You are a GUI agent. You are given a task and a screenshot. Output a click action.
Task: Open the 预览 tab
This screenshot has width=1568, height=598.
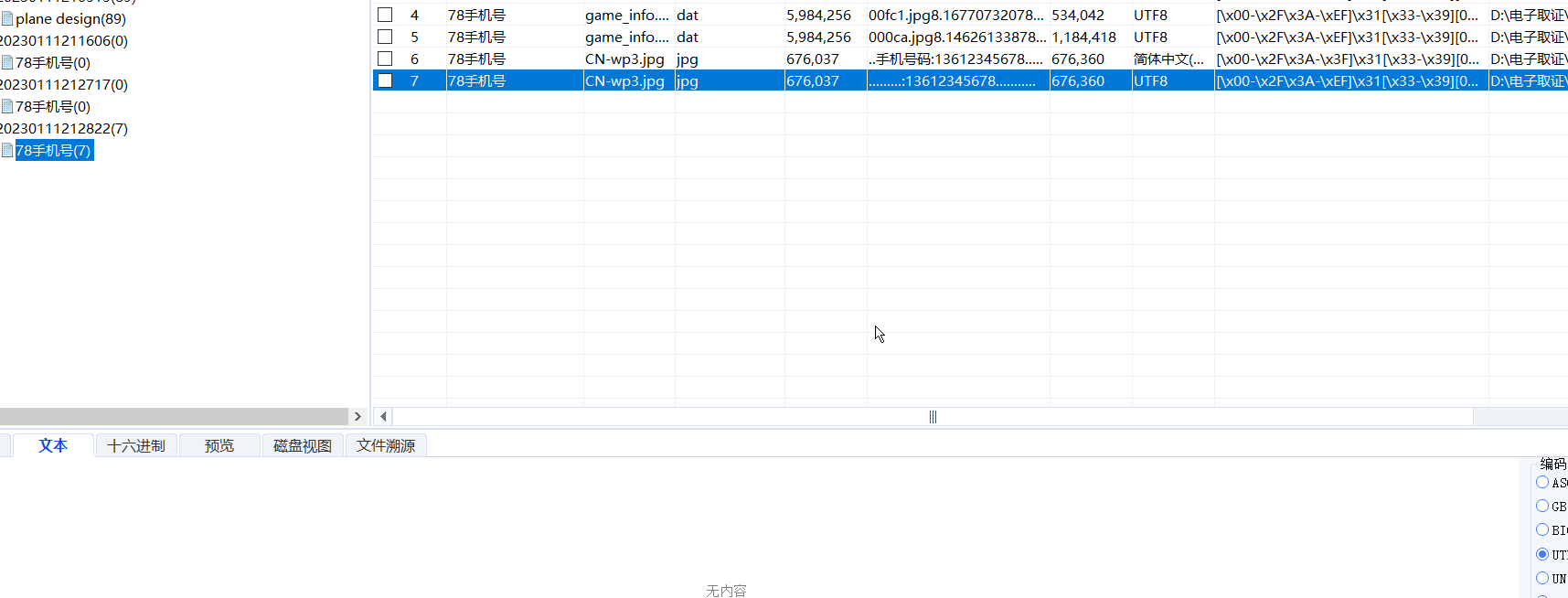[219, 445]
